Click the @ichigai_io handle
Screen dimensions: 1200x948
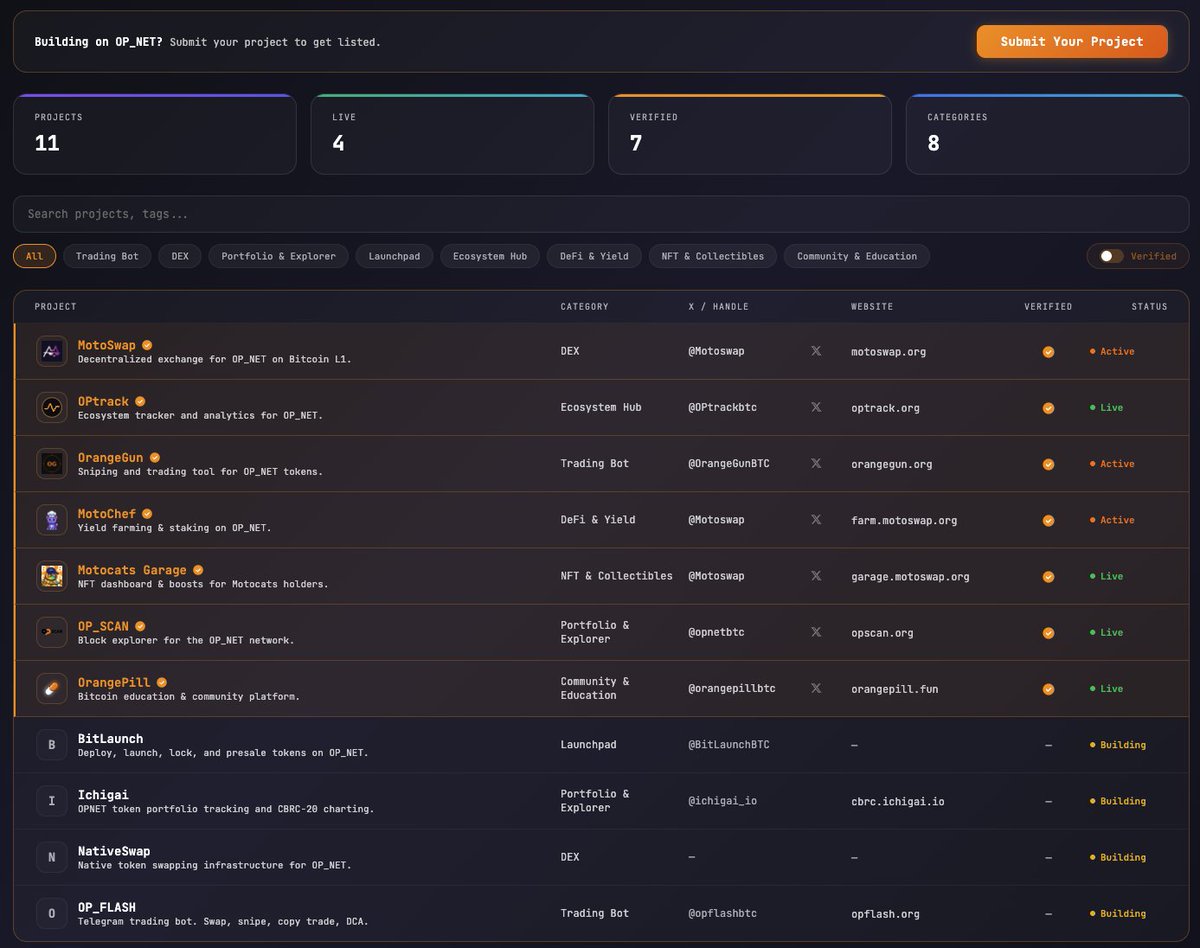[x=723, y=801]
